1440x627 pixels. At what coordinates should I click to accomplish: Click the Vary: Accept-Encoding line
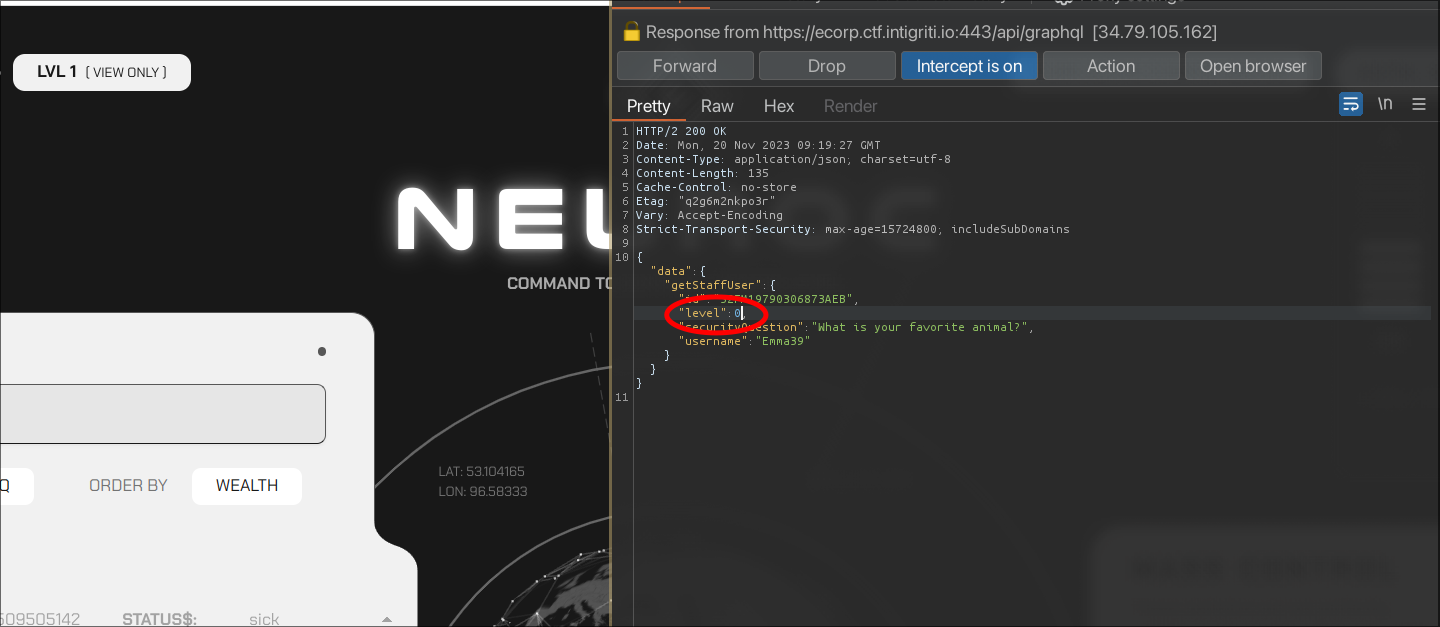(x=709, y=215)
